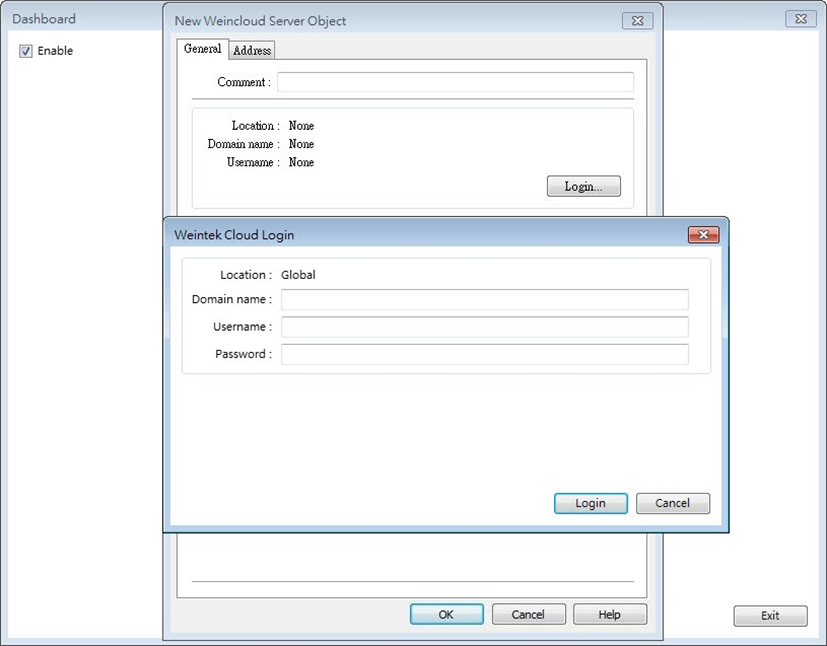Click the 'Location : None' value
Viewport: 827px width, 646px height.
(301, 126)
